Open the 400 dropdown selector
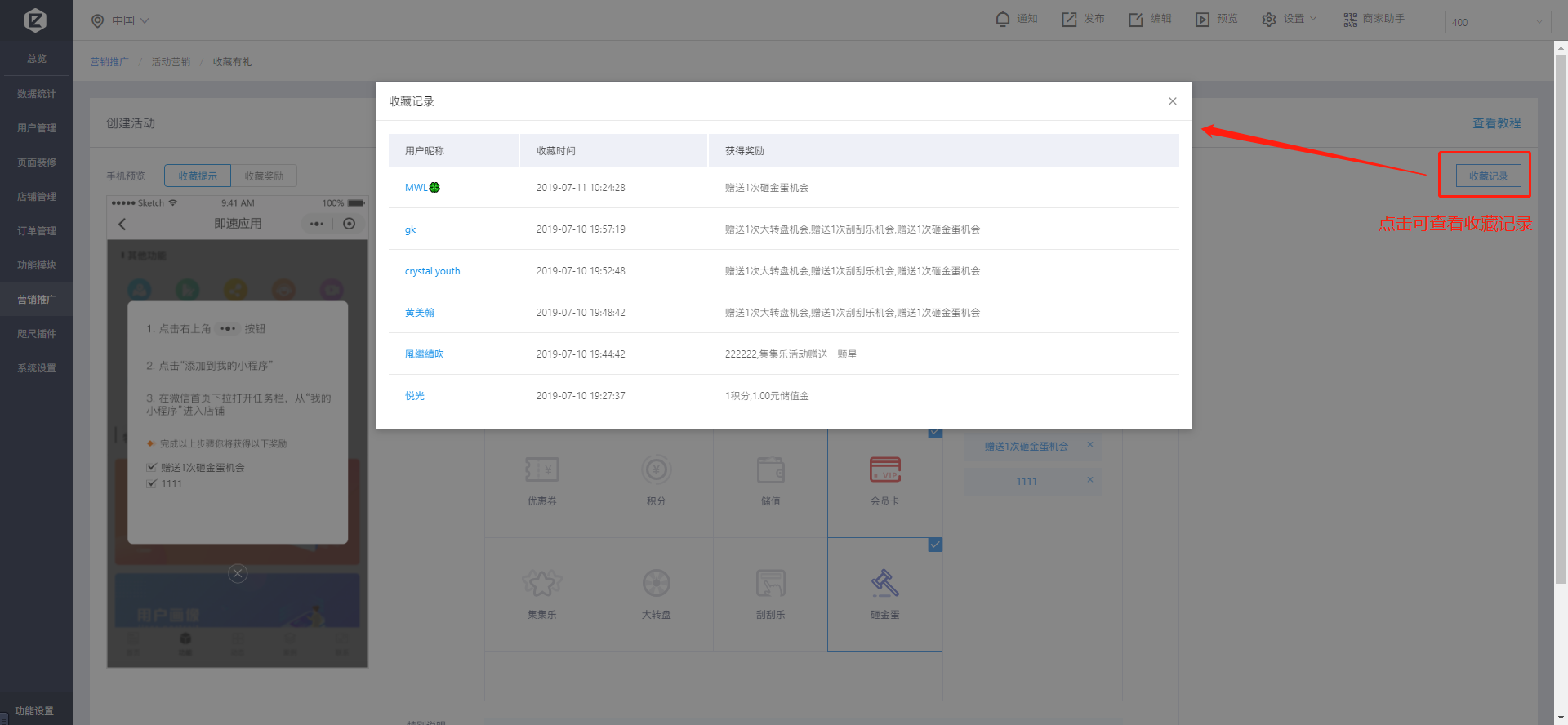1568x725 pixels. [1498, 22]
